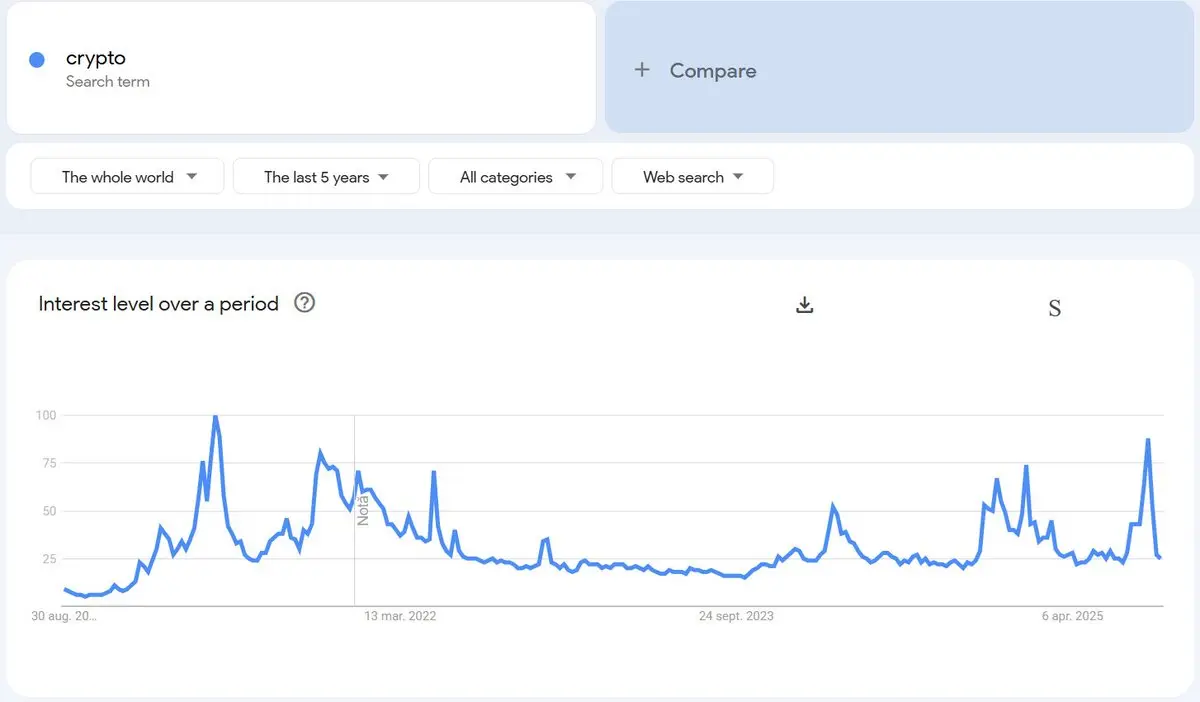The image size is (1200, 702).
Task: Edit the crypto search term field
Action: pyautogui.click(x=301, y=68)
